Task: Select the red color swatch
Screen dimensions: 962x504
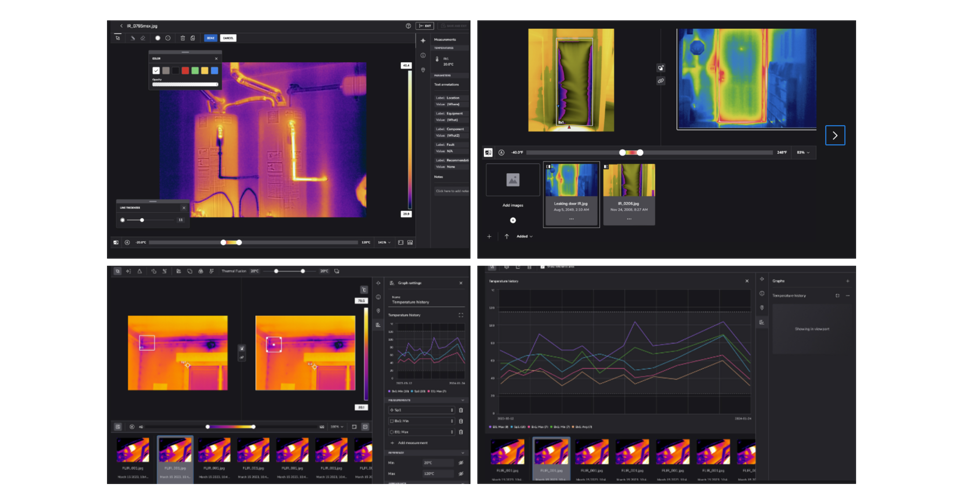Action: click(x=185, y=71)
